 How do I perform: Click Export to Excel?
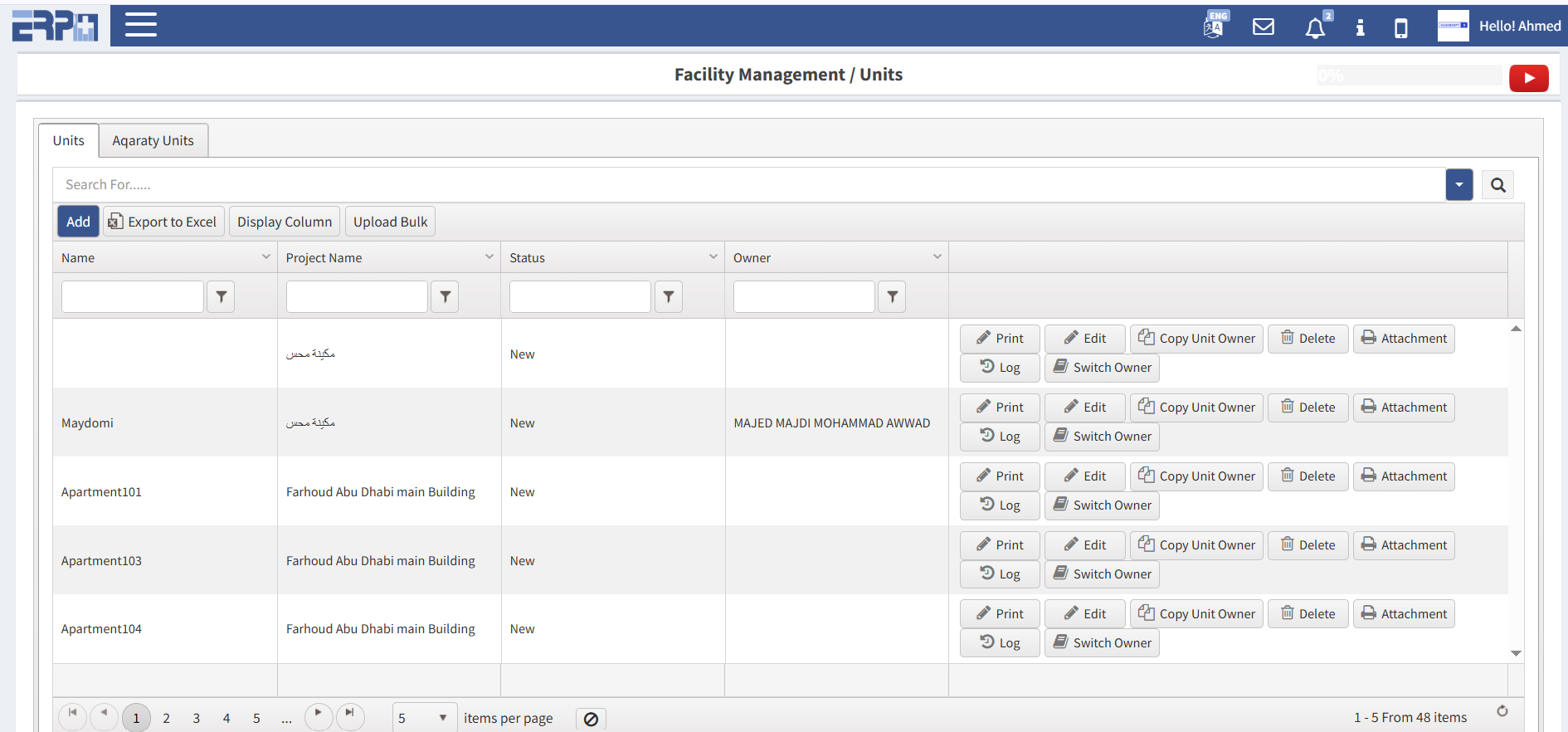pos(163,222)
